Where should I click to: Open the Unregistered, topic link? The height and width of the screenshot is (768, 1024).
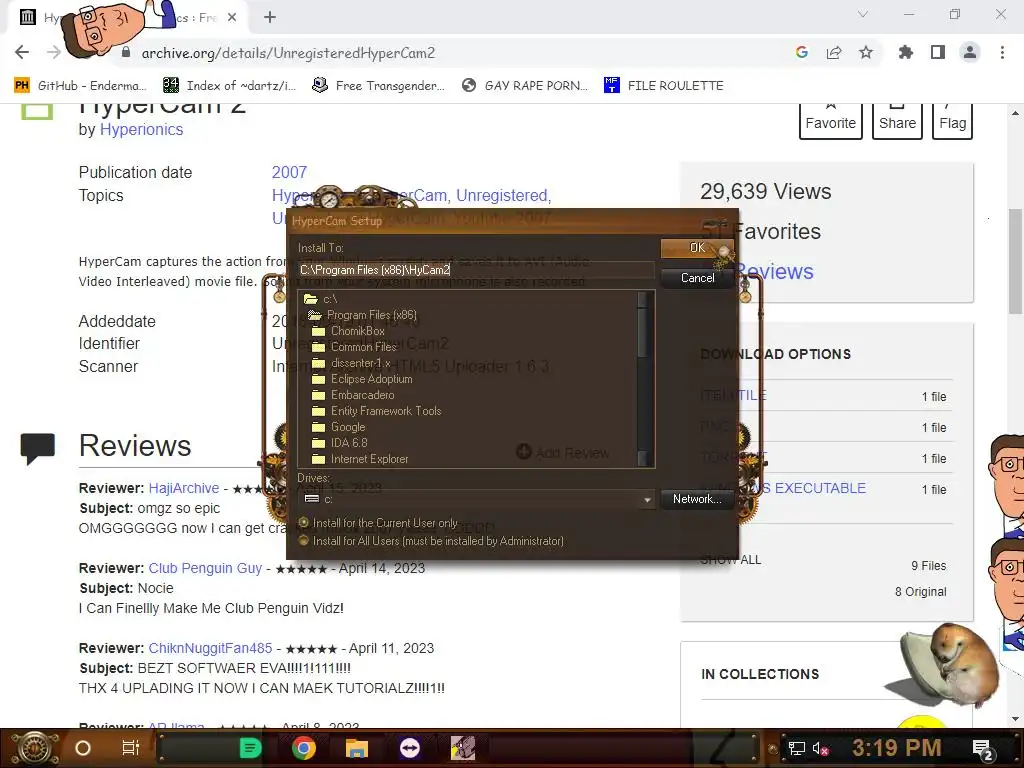504,195
